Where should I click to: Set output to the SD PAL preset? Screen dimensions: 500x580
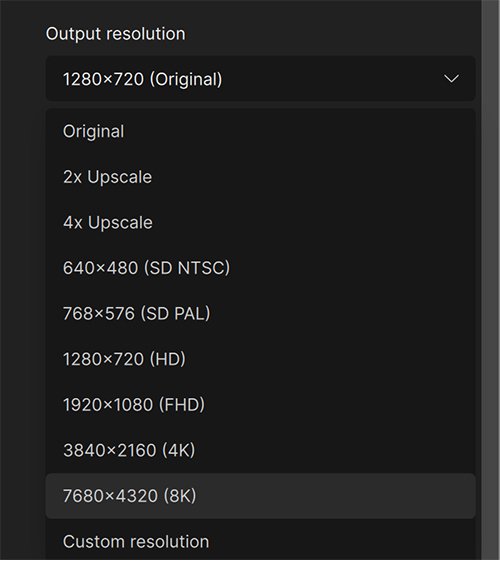(260, 313)
